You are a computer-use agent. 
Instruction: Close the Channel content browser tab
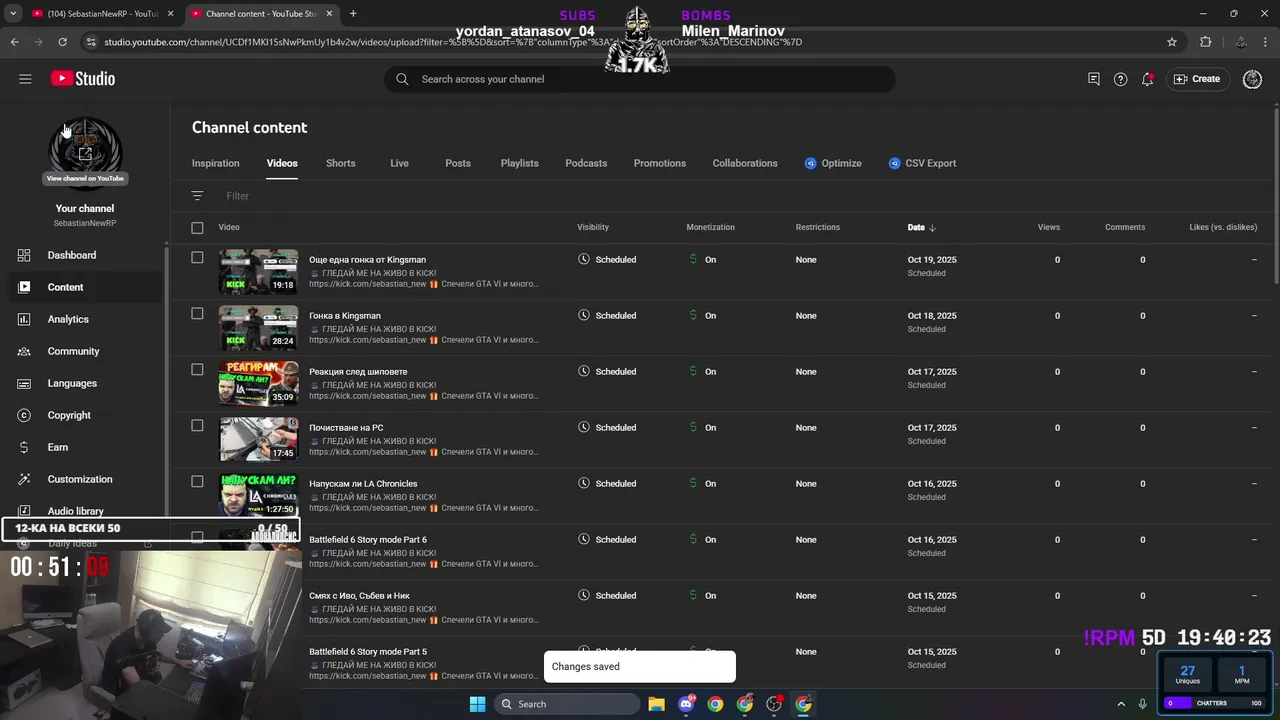click(329, 14)
